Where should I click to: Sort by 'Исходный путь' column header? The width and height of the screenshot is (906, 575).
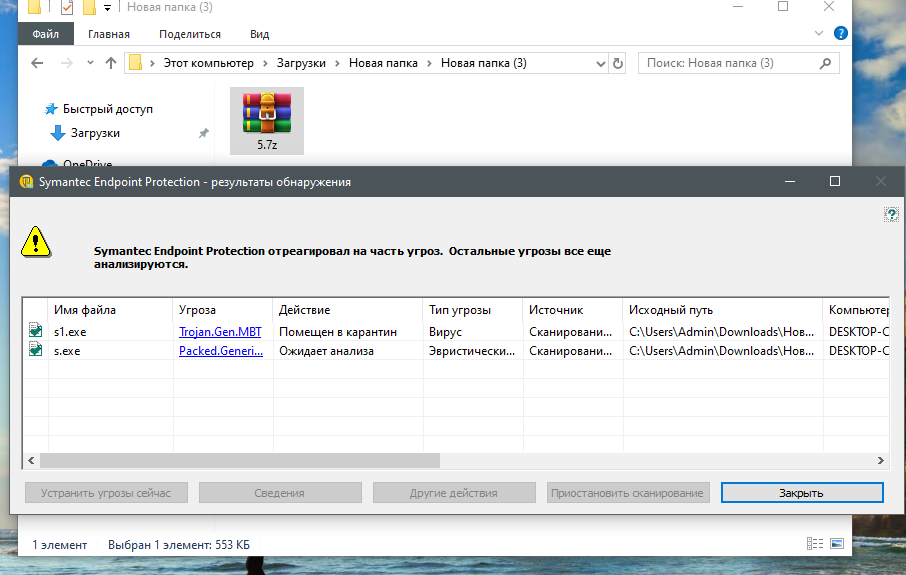coord(722,310)
